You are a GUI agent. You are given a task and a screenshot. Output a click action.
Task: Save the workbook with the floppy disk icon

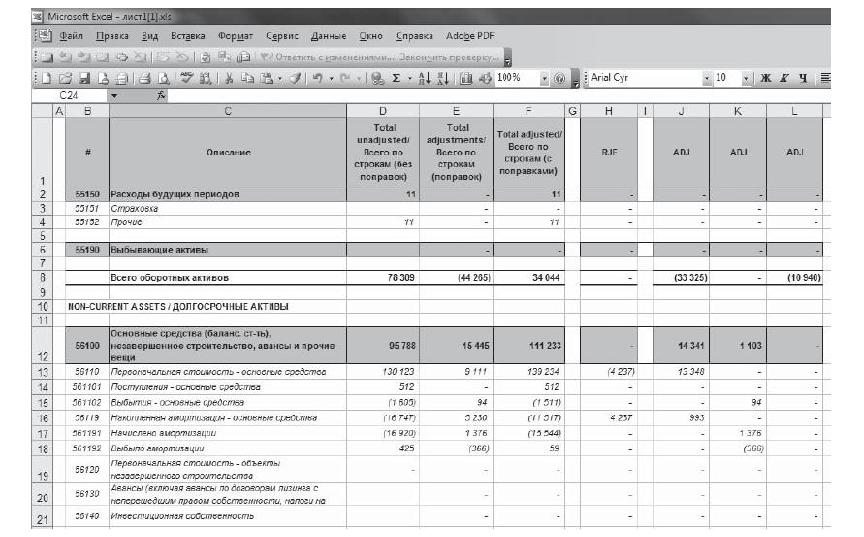[x=84, y=79]
